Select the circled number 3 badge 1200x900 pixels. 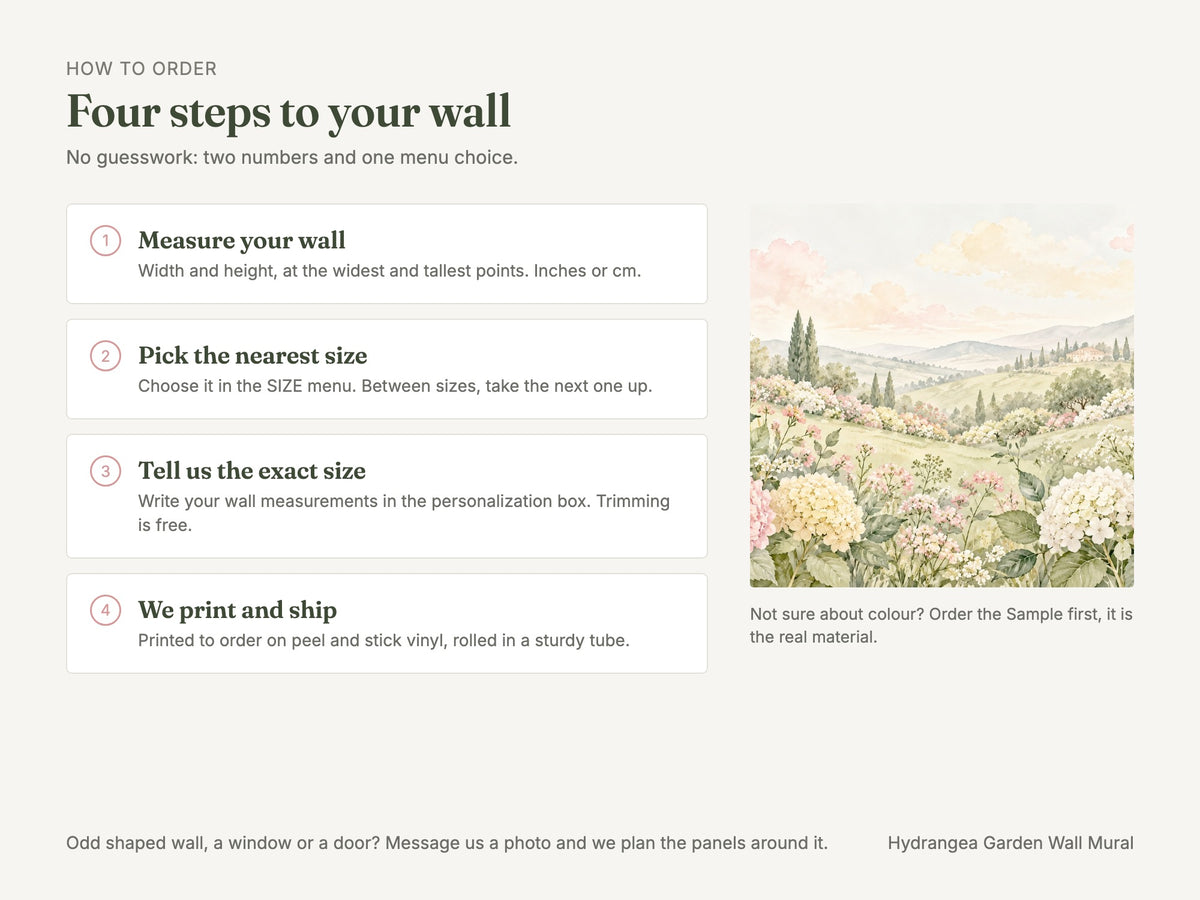point(105,471)
